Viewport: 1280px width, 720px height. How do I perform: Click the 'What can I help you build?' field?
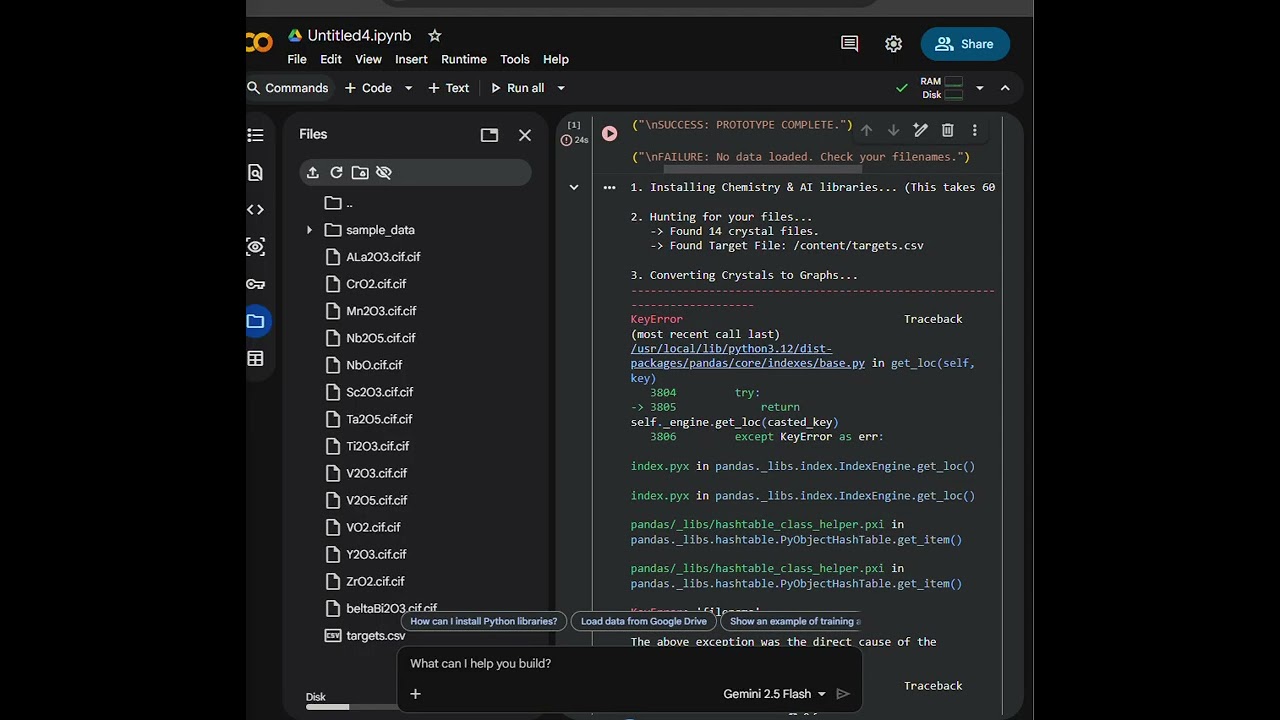coord(630,664)
